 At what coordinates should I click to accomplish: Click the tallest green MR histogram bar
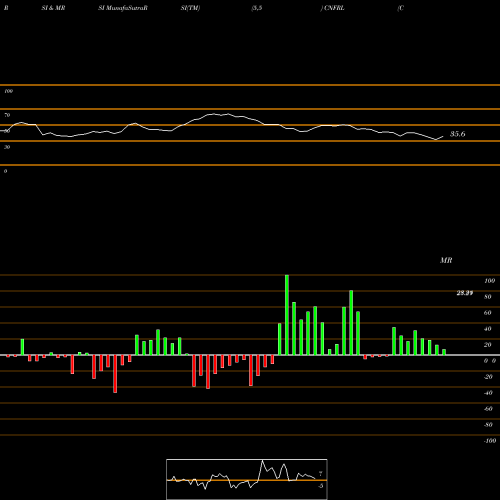(x=287, y=315)
